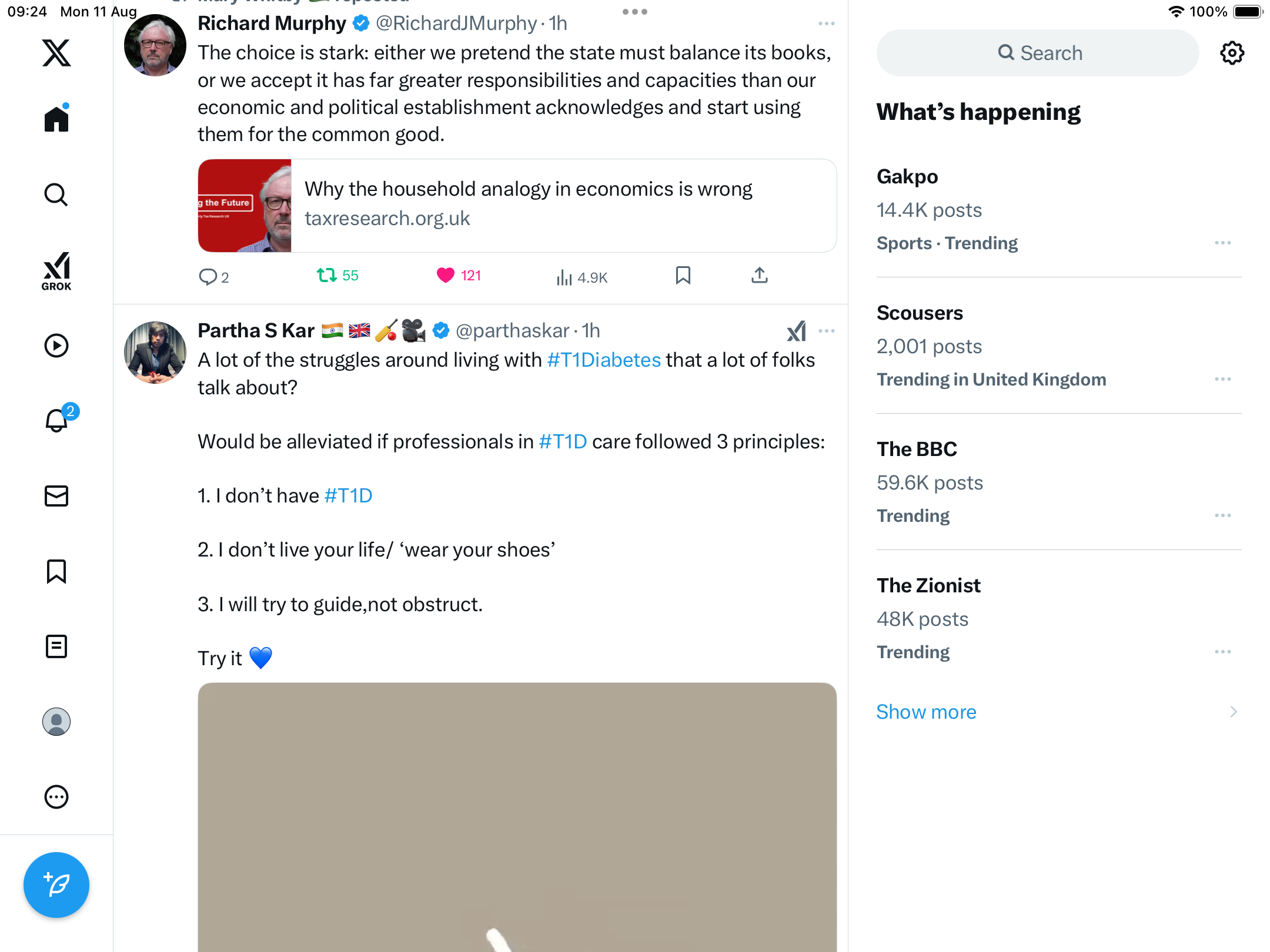Open The BBC trending topic
This screenshot has width=1270, height=952.
(917, 449)
